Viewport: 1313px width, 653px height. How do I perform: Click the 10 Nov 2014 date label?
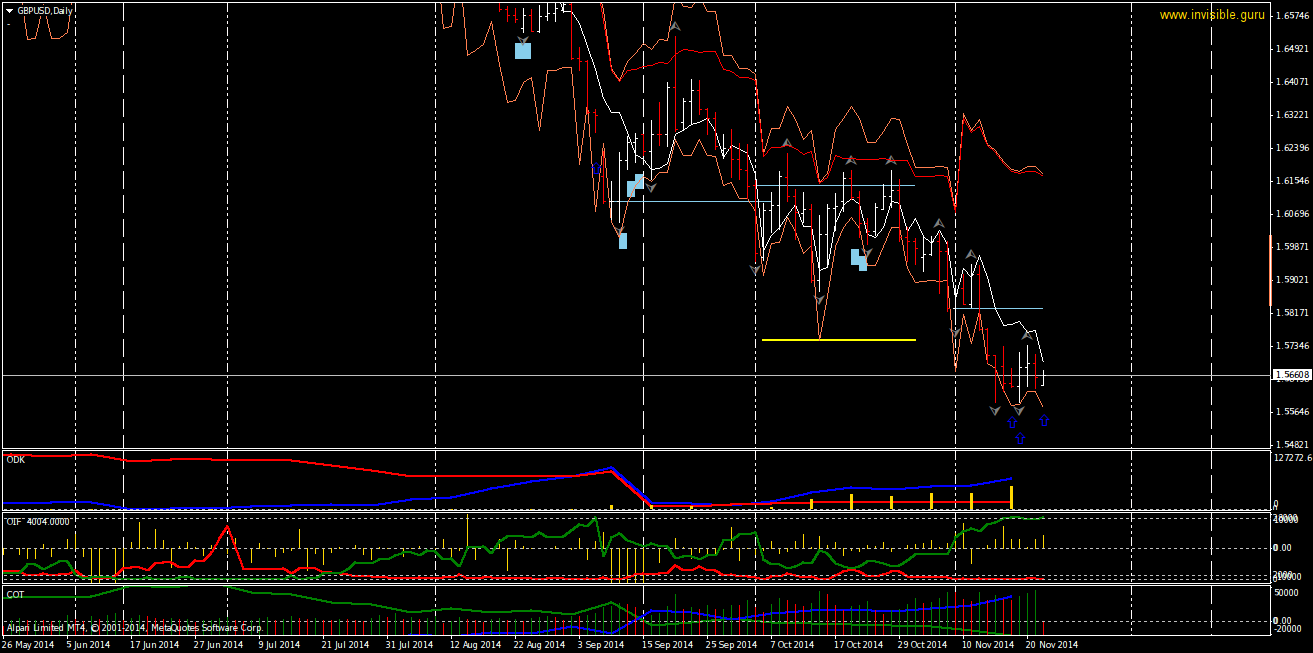[x=987, y=646]
